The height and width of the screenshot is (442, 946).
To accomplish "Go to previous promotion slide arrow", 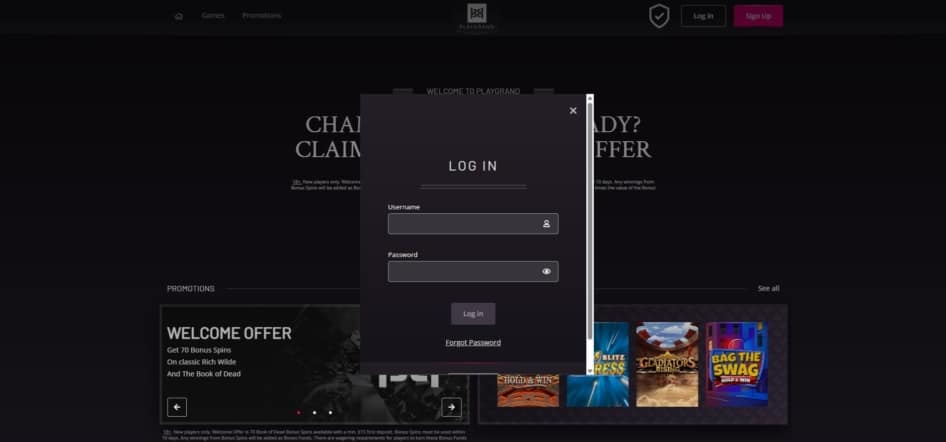I will (x=177, y=407).
